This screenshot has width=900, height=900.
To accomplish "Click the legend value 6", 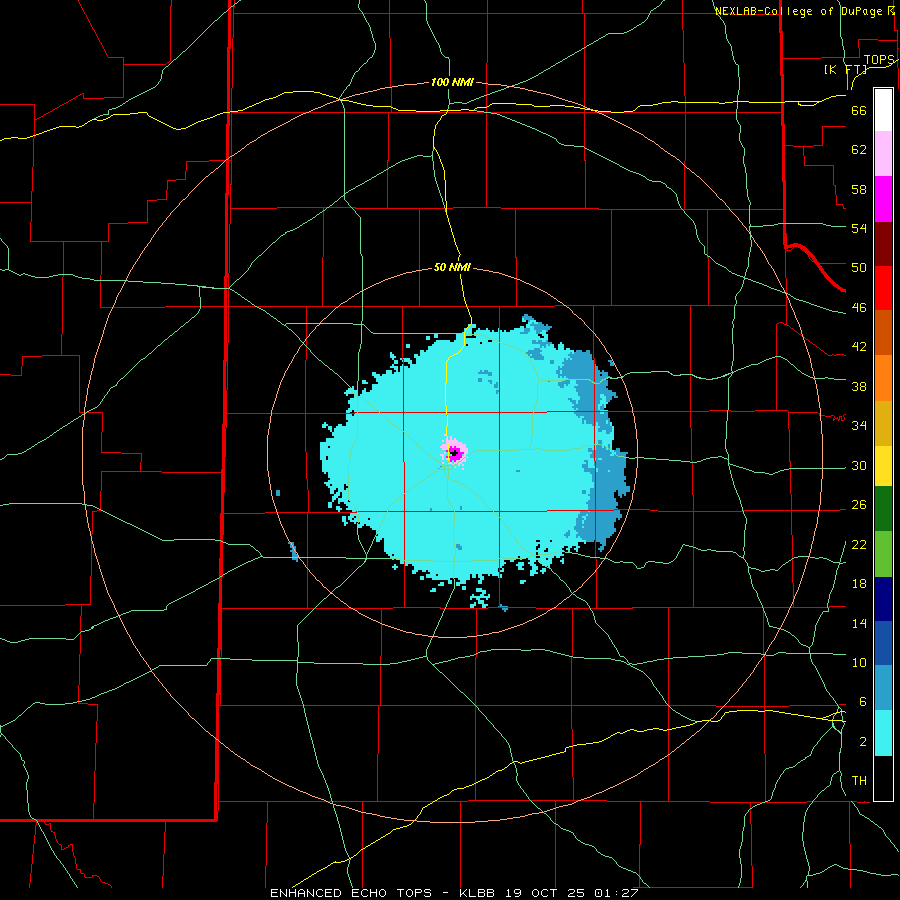I will (x=863, y=702).
